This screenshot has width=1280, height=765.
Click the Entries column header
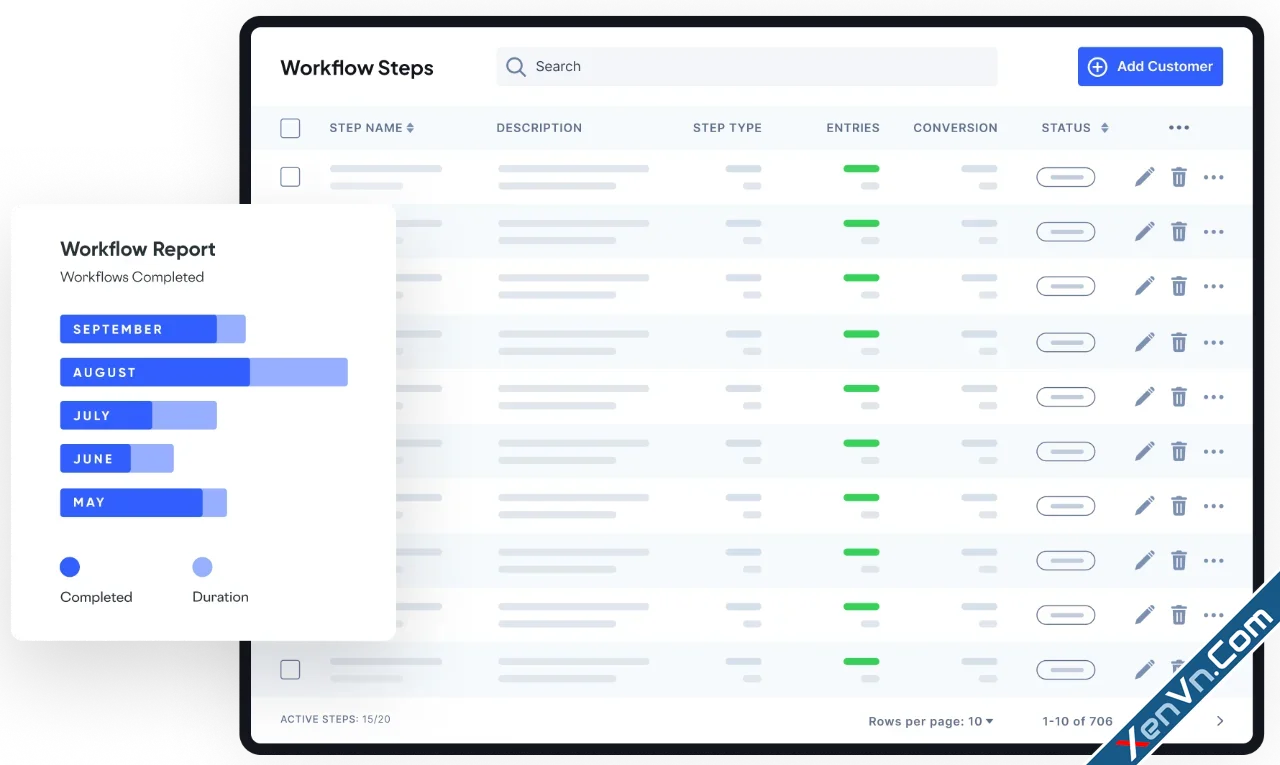[x=853, y=128]
